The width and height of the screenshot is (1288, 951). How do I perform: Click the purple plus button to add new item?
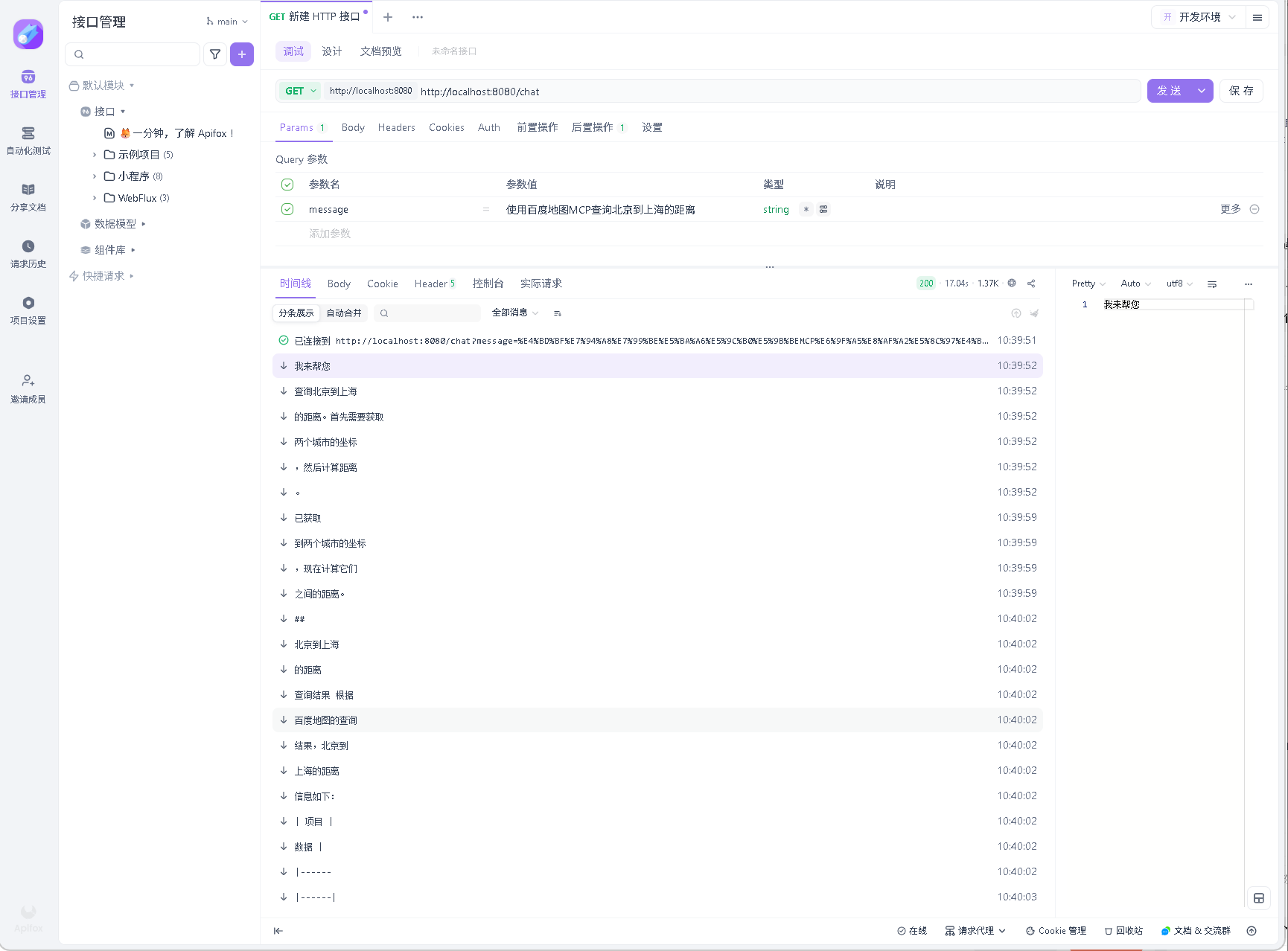coord(242,54)
